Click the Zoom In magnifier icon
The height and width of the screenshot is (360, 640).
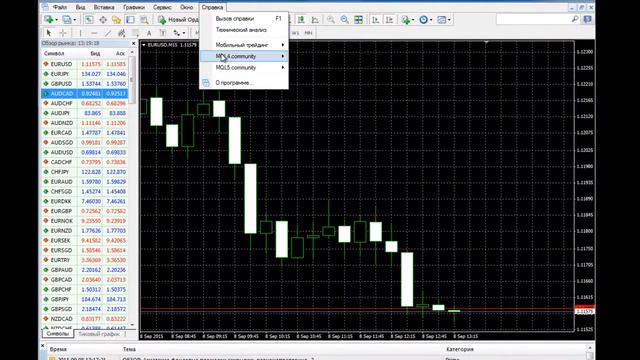click(331, 20)
